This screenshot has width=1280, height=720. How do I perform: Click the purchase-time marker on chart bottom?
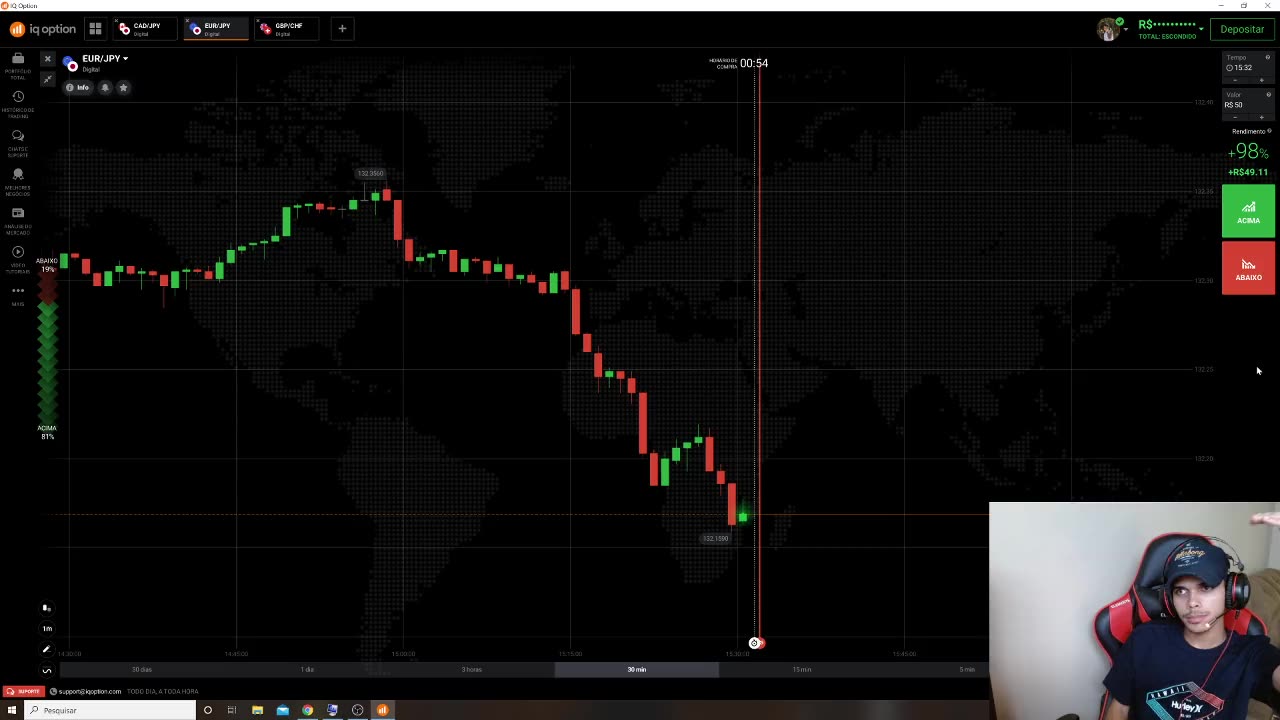[755, 643]
